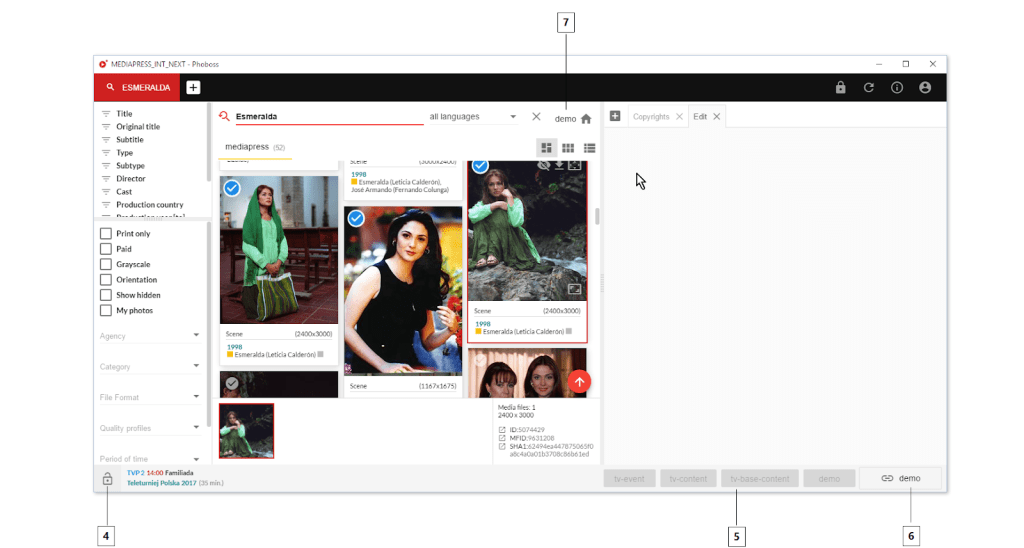The image size is (1024, 548).
Task: Expand the Agency dropdown
Action: (x=150, y=336)
